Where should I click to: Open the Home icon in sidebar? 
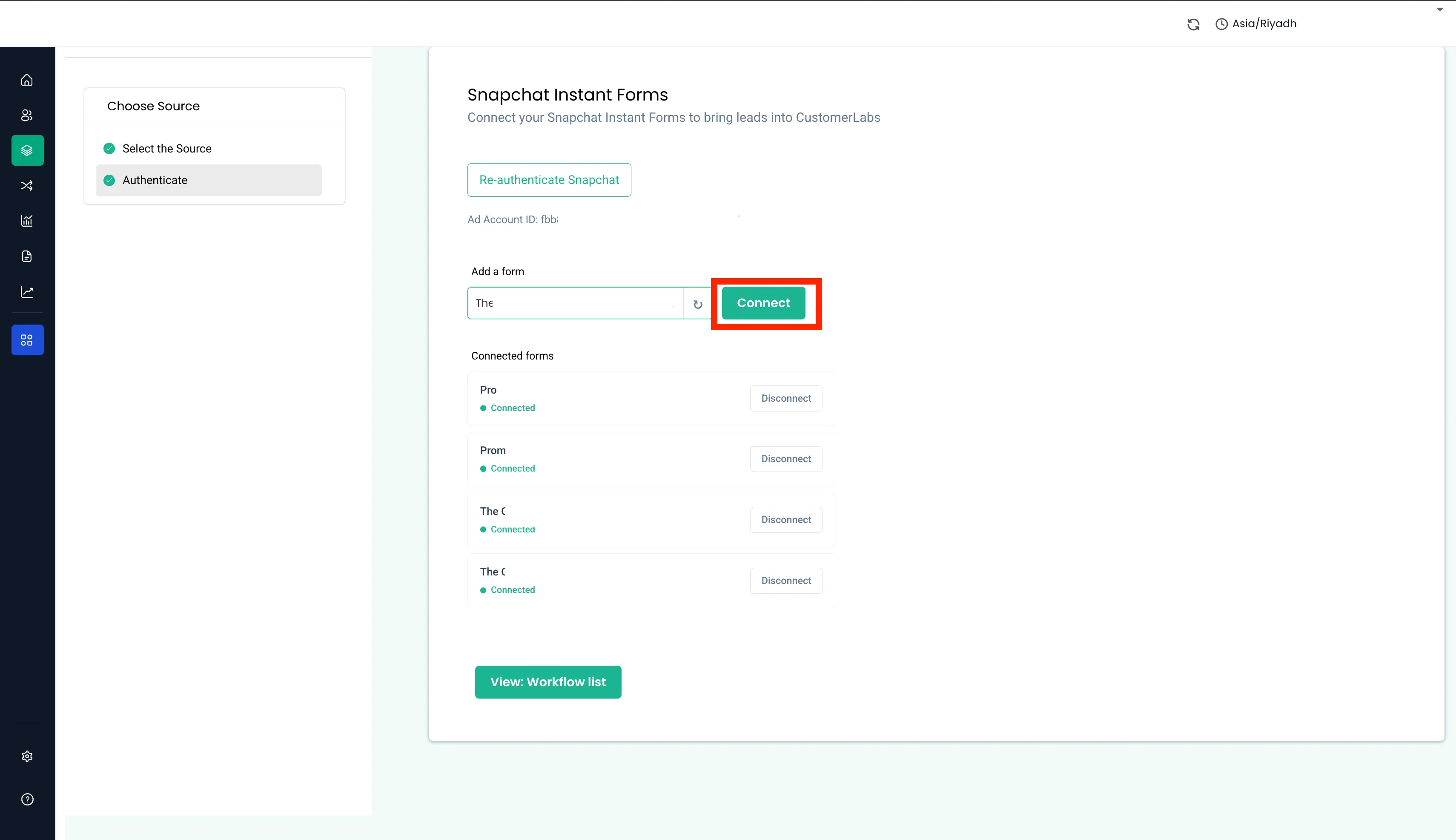point(27,80)
